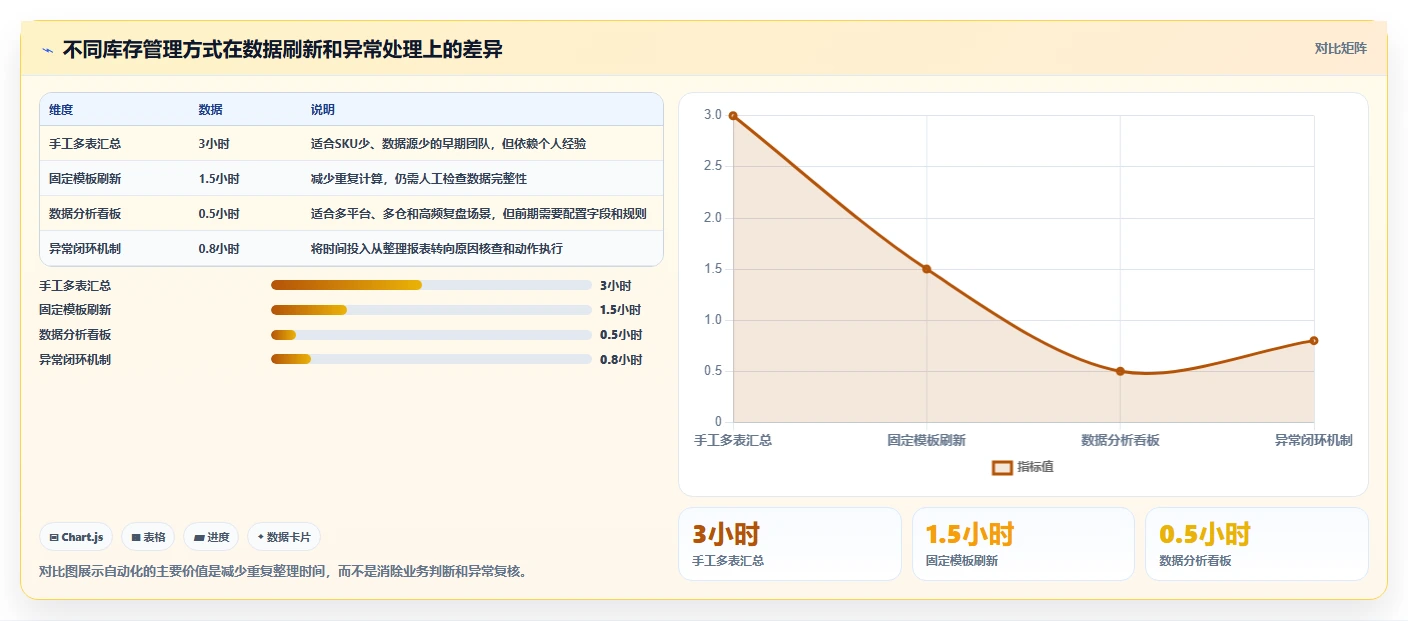Click the 3小时 value beside progress bar
The width and height of the screenshot is (1408, 621).
[616, 286]
